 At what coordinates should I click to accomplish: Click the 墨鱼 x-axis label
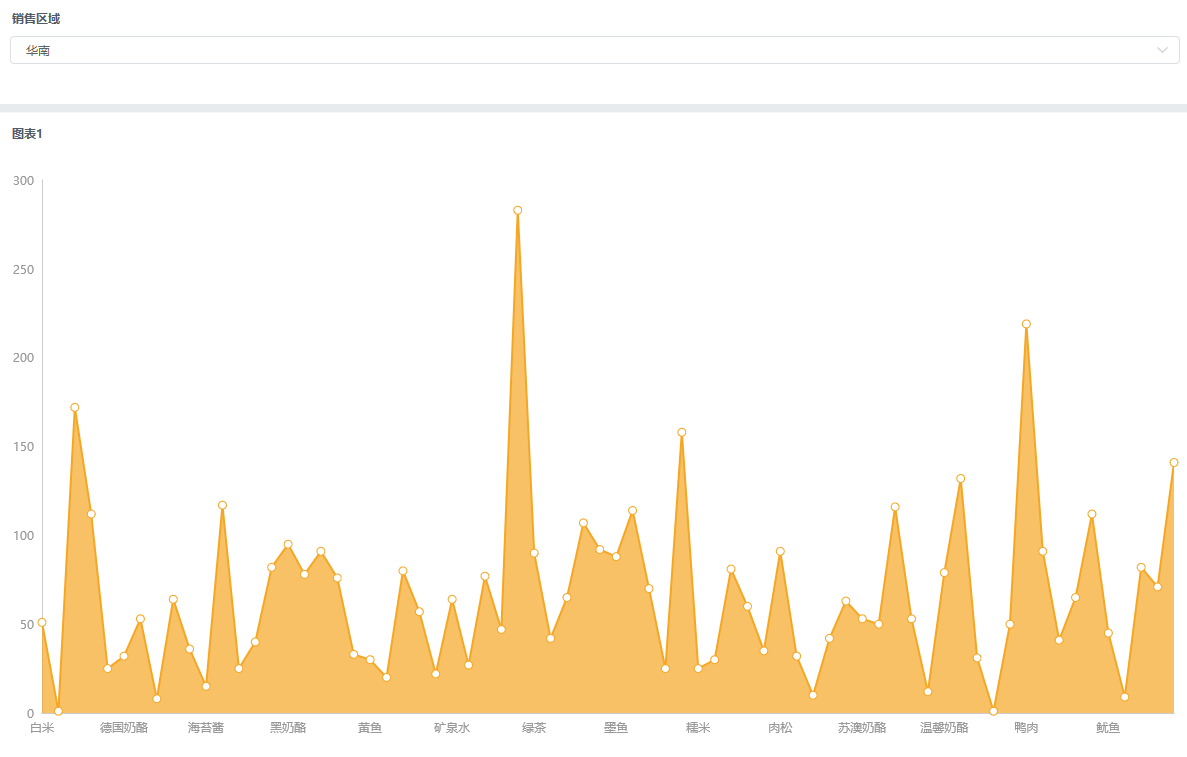click(x=616, y=728)
